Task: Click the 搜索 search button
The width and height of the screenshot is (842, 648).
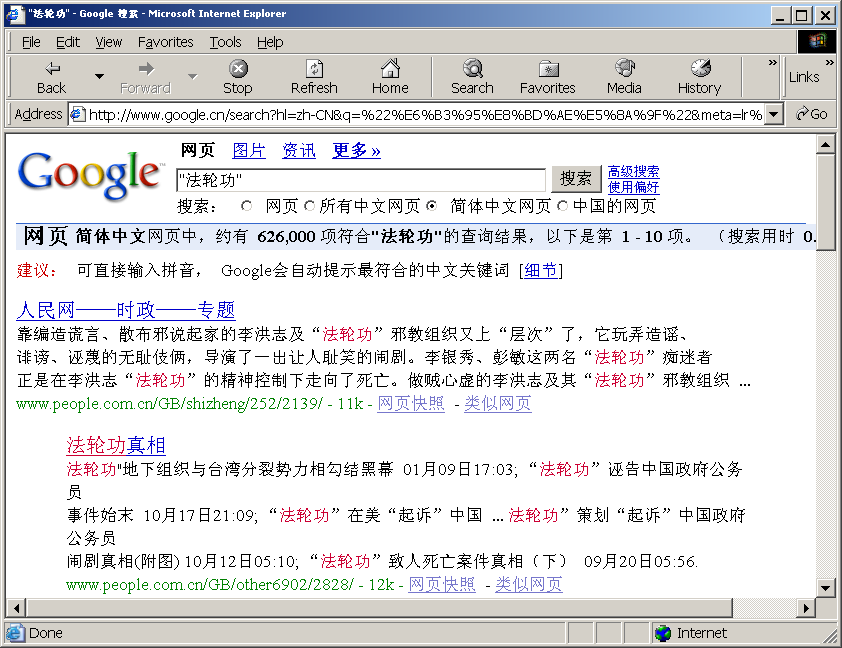Action: (x=576, y=179)
